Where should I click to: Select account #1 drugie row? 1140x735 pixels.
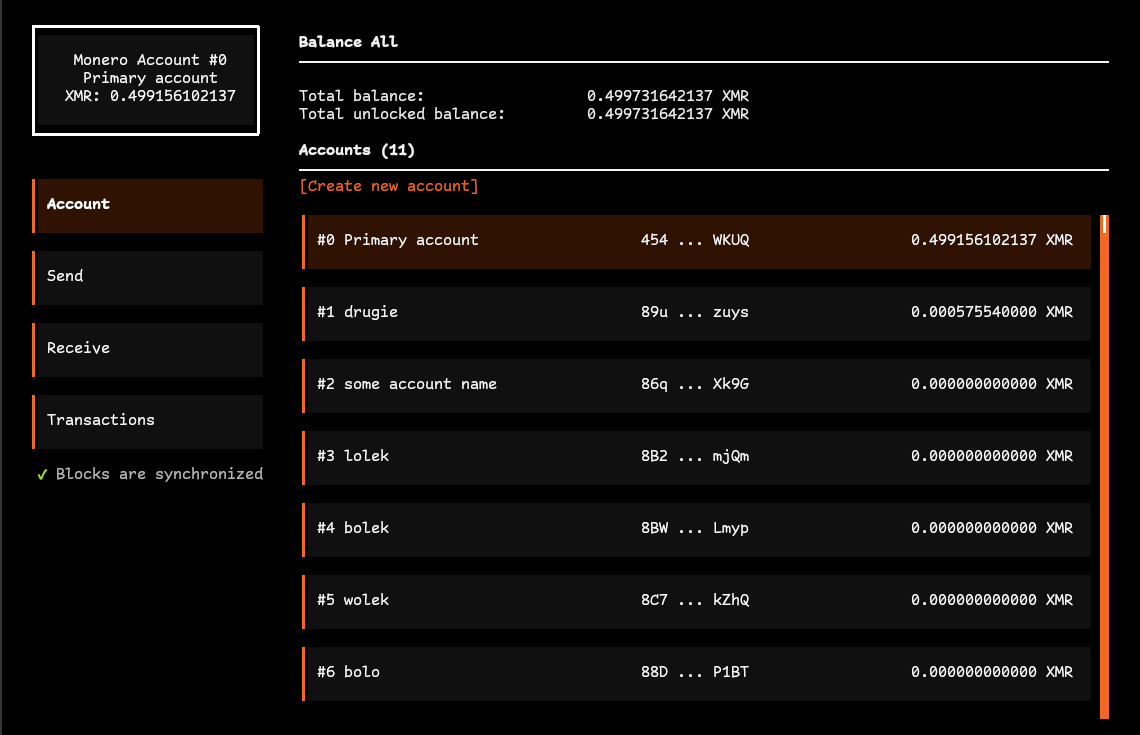[697, 313]
